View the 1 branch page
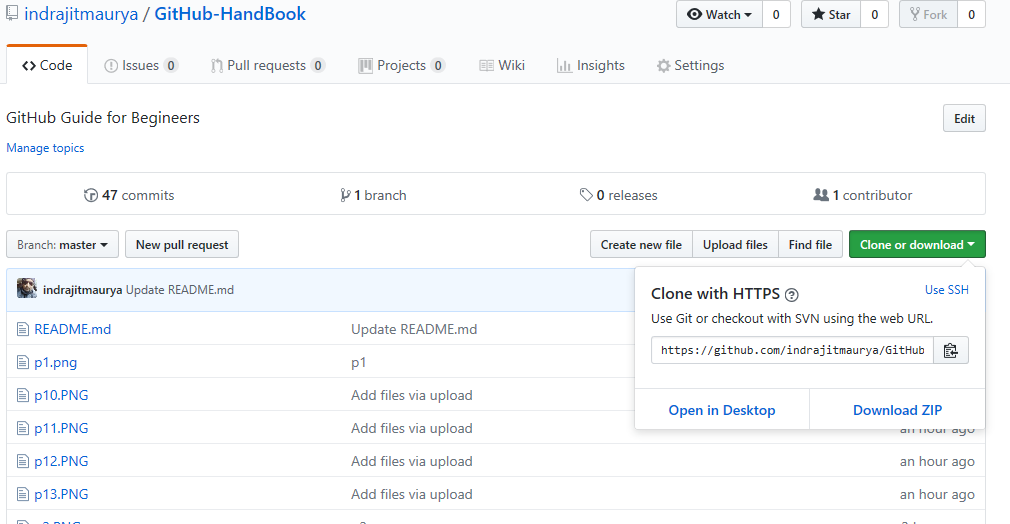Screen dimensions: 1010x524 pyautogui.click(x=374, y=195)
